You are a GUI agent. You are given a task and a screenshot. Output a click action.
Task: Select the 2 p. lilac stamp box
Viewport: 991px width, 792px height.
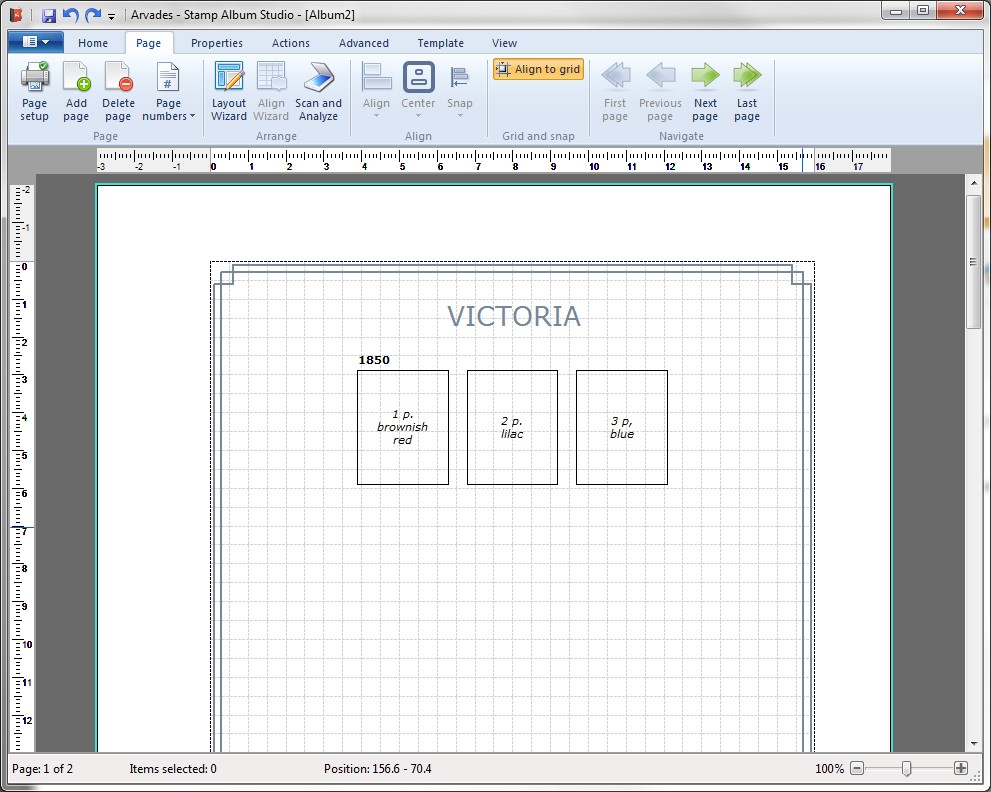click(x=512, y=427)
